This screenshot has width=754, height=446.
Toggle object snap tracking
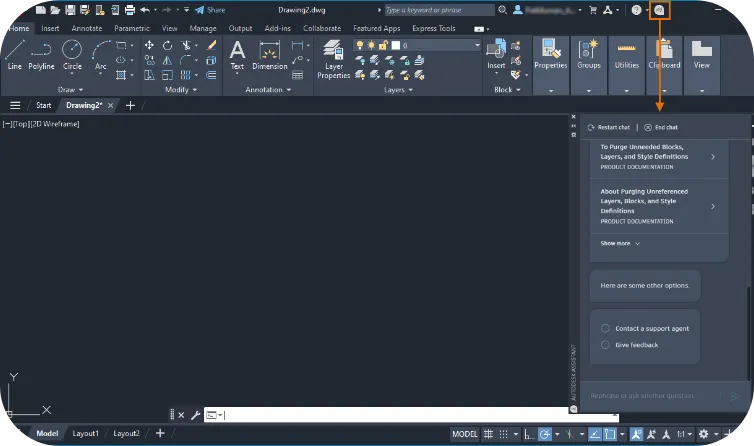[x=595, y=434]
